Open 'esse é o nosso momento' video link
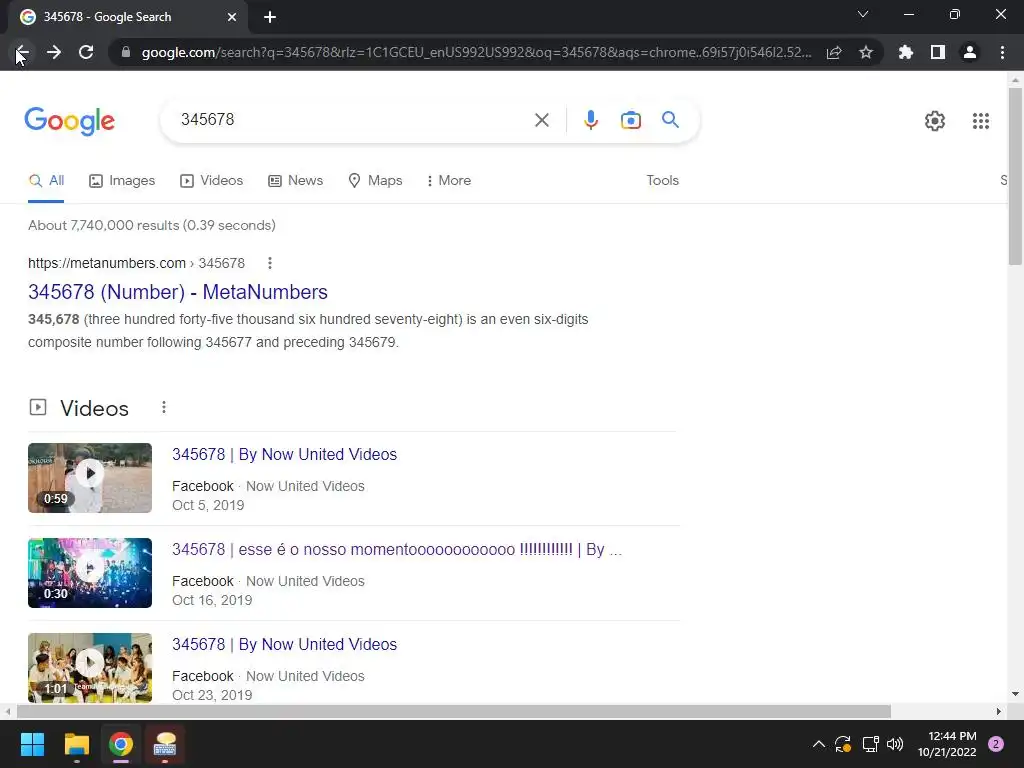 [397, 550]
